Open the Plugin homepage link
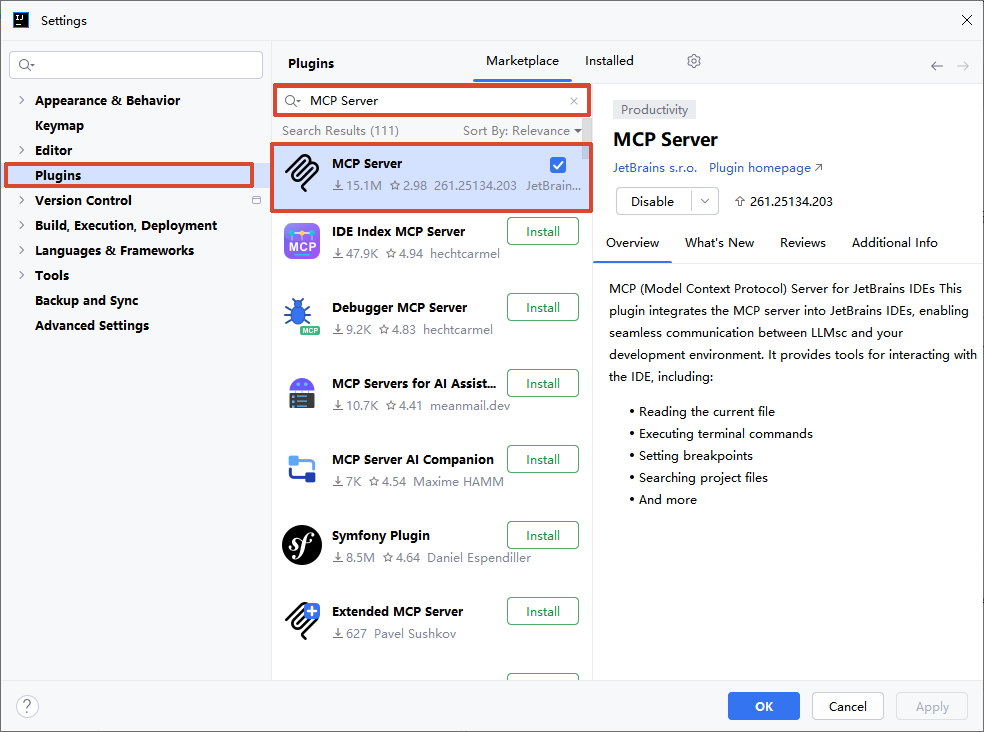This screenshot has width=984, height=732. [765, 168]
